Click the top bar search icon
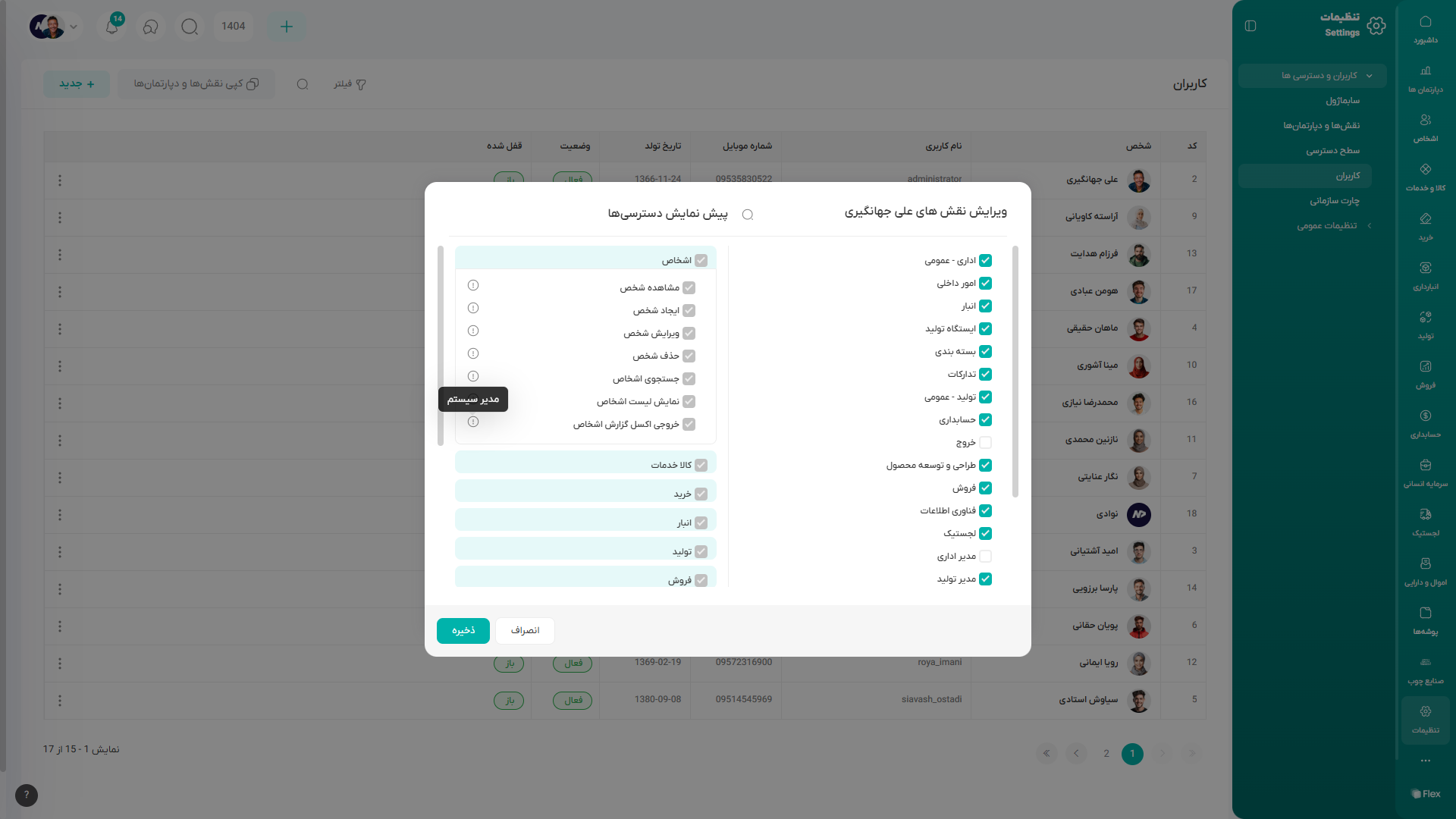Viewport: 1456px width, 819px height. (190, 27)
